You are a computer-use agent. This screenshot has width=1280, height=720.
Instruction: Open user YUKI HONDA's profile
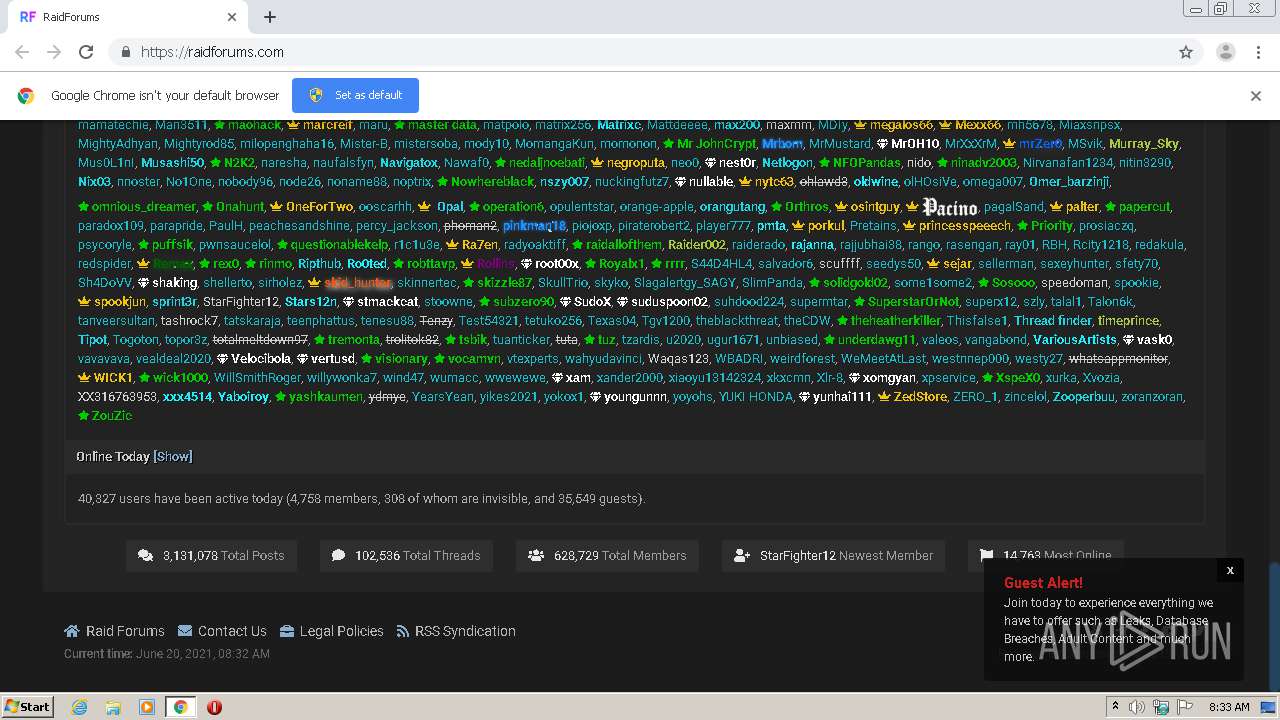click(756, 397)
